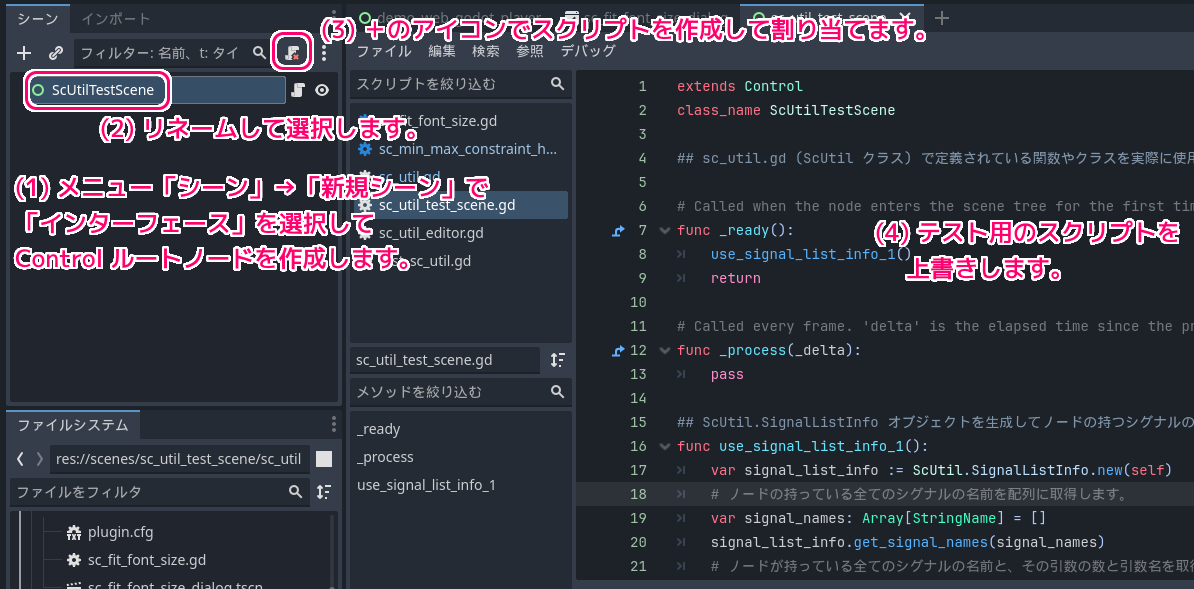1194x589 pixels.
Task: Select plugin.cfg in the FileSystem tree
Action: 120,532
